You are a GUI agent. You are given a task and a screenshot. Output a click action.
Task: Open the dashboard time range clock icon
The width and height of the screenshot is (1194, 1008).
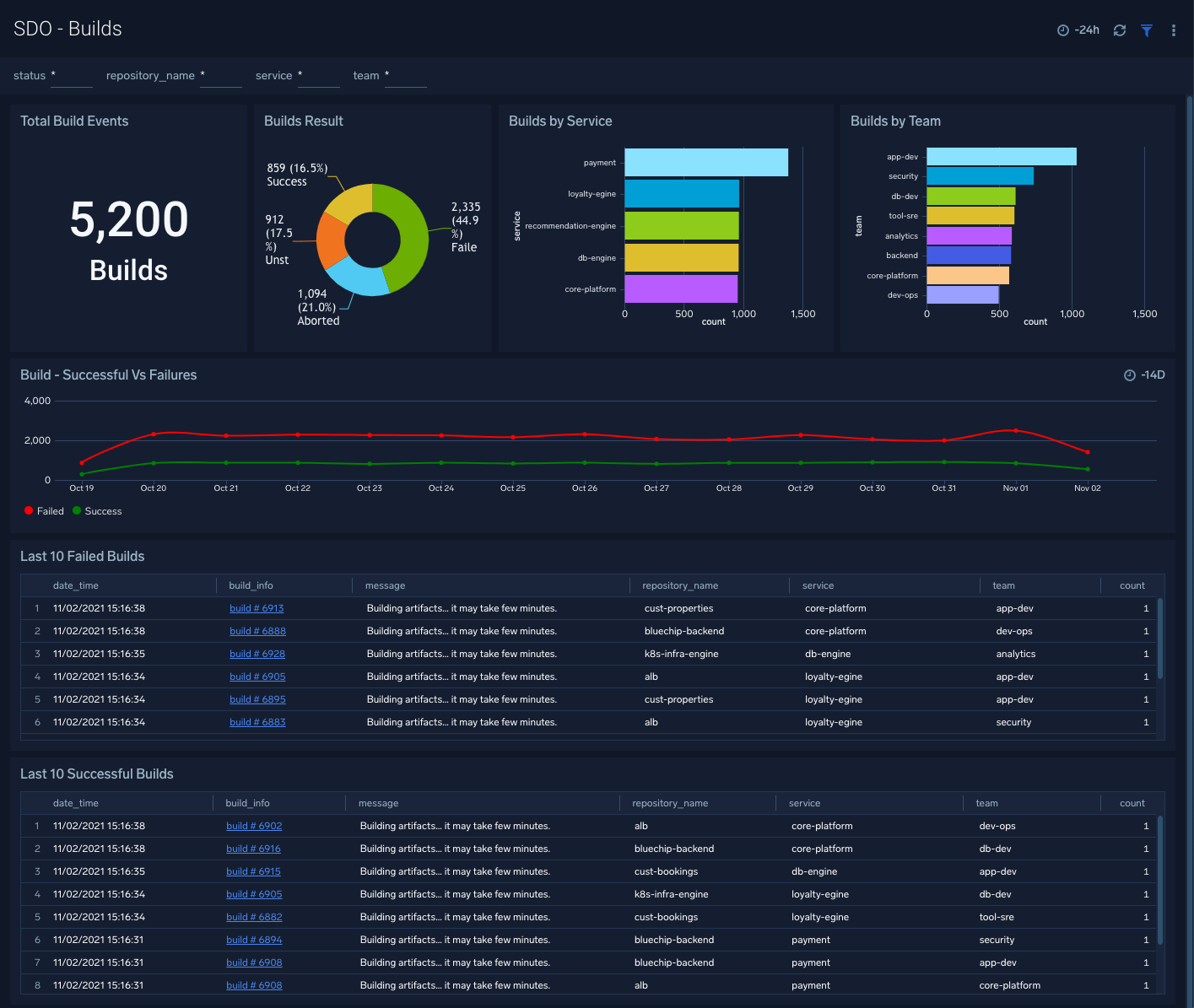coord(1063,30)
